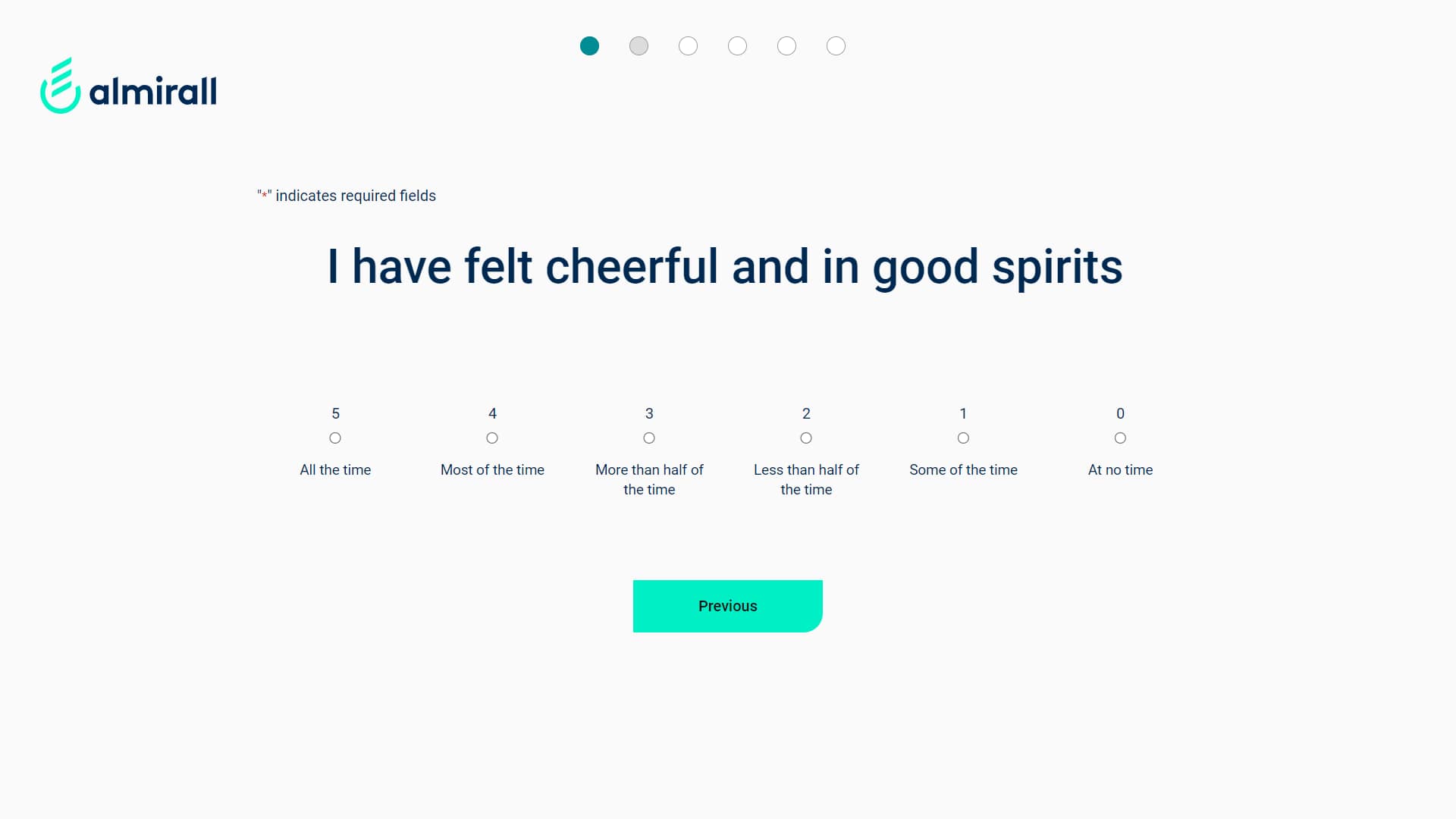Click the 'All the time' label text
The image size is (1456, 819).
[x=335, y=470]
